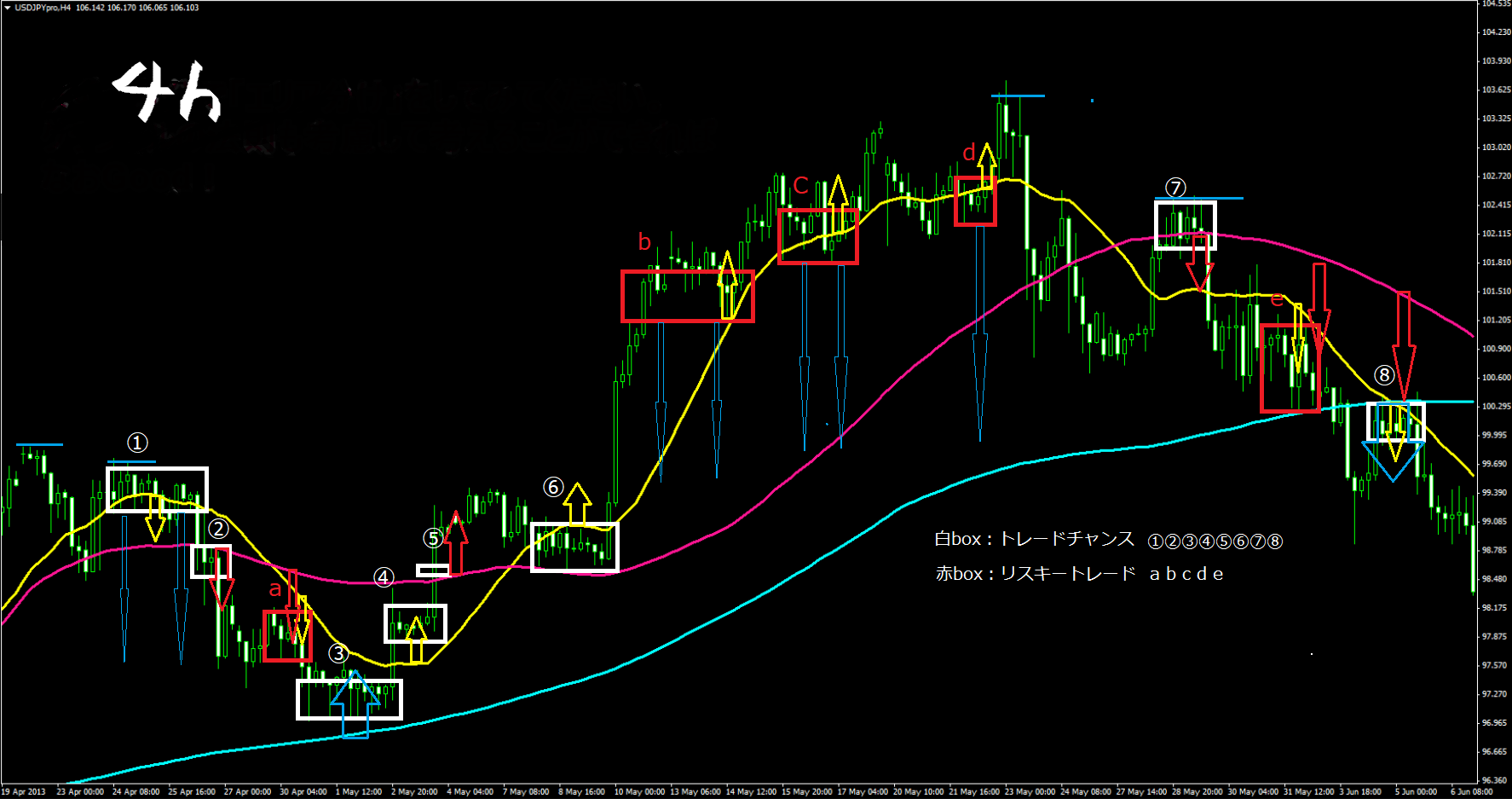
Task: Click the 27 May 14:00 time label
Action: pyautogui.click(x=1142, y=792)
